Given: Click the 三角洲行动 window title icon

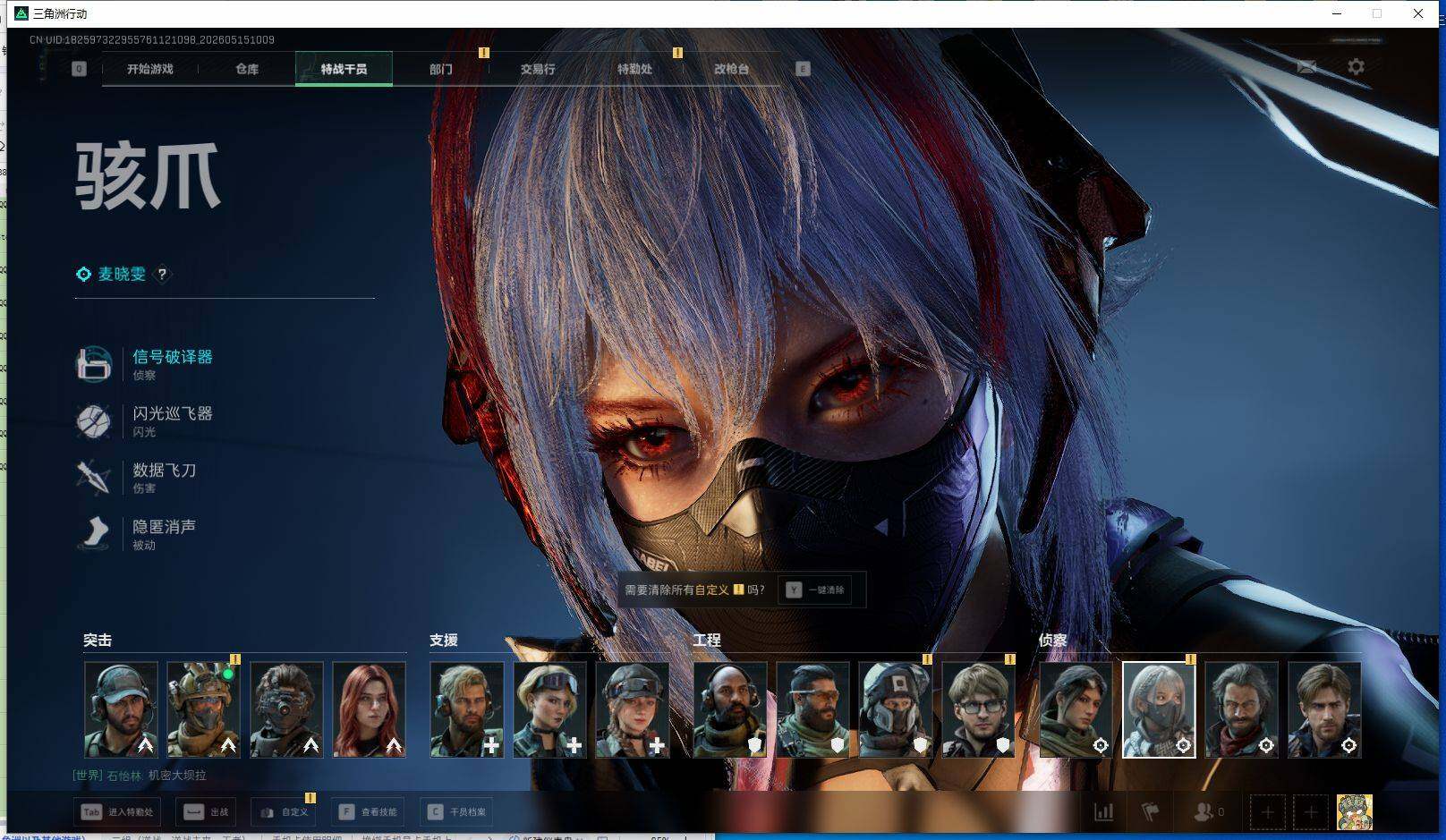Looking at the screenshot, I should [x=21, y=13].
